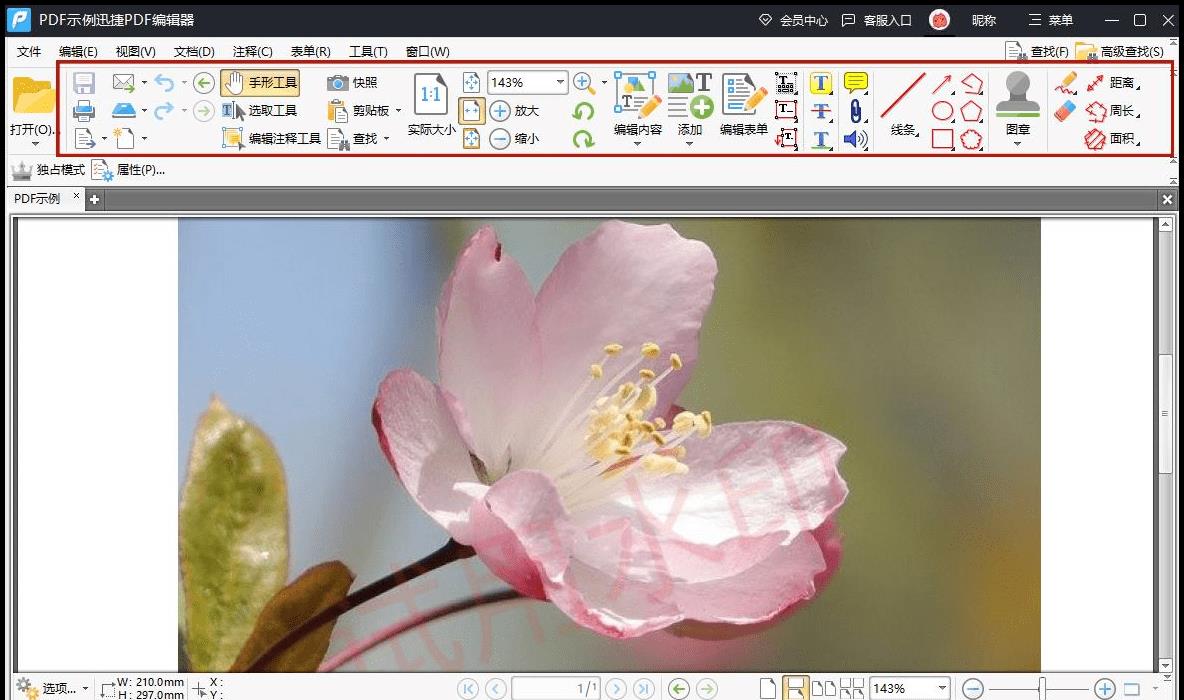1184x700 pixels.
Task: Select the eraser annotation tool
Action: [1063, 112]
